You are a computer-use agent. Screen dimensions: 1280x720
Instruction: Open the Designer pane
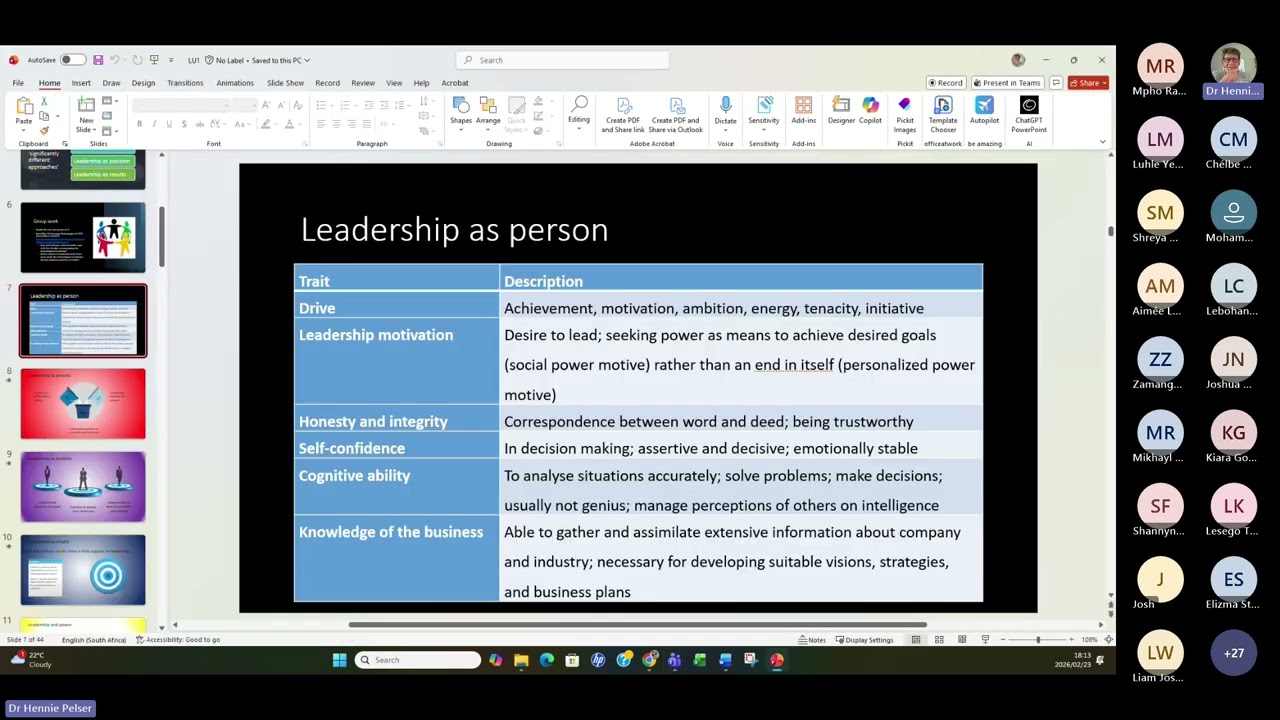(x=841, y=112)
